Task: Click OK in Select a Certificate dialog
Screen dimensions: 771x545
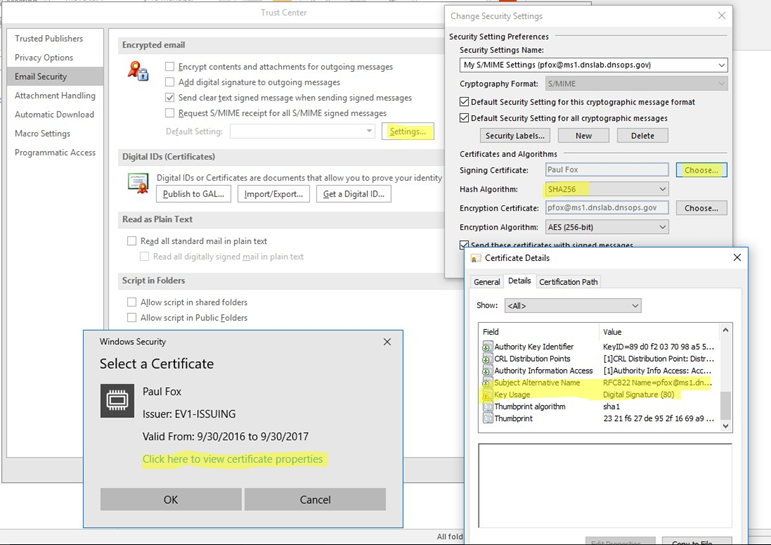Action: 171,500
